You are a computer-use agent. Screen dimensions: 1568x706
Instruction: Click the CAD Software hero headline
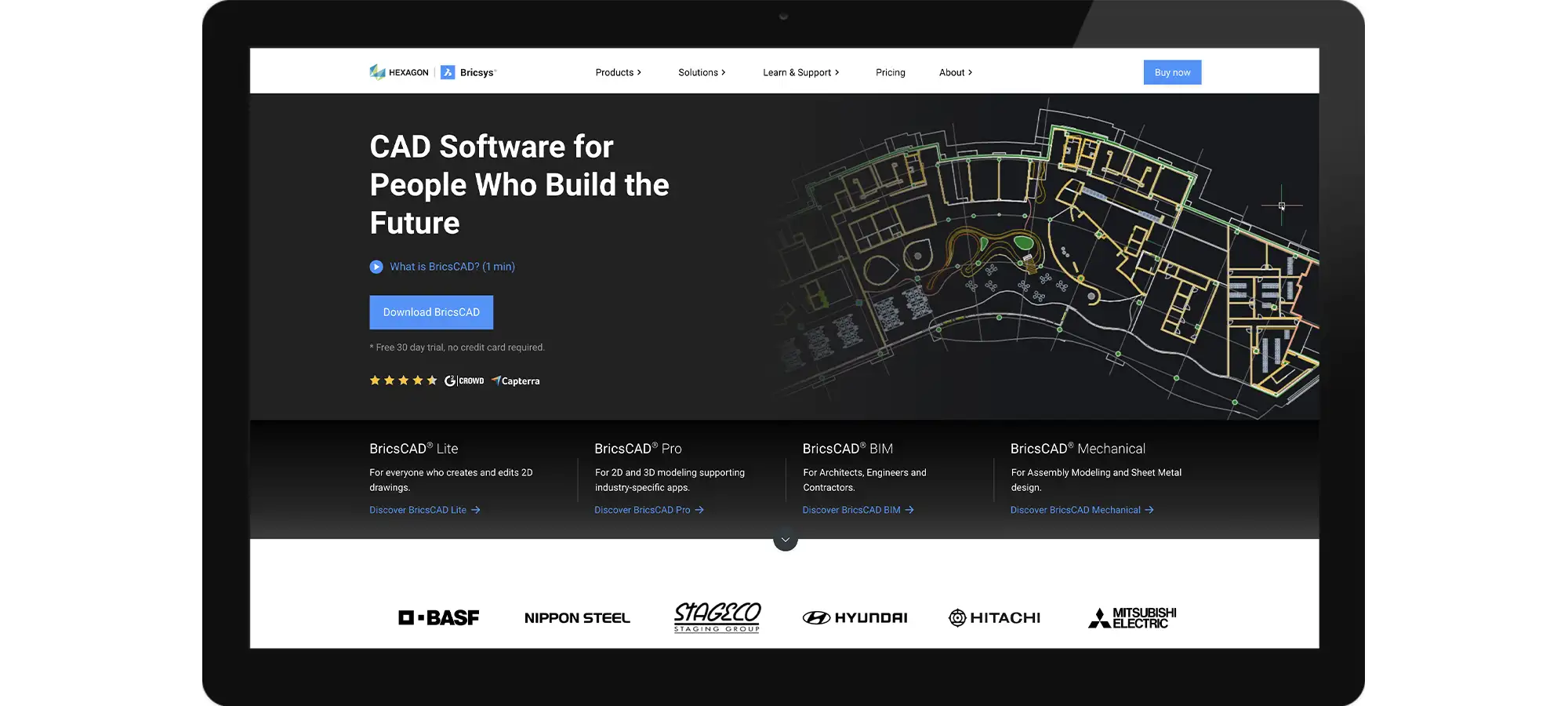click(x=519, y=185)
